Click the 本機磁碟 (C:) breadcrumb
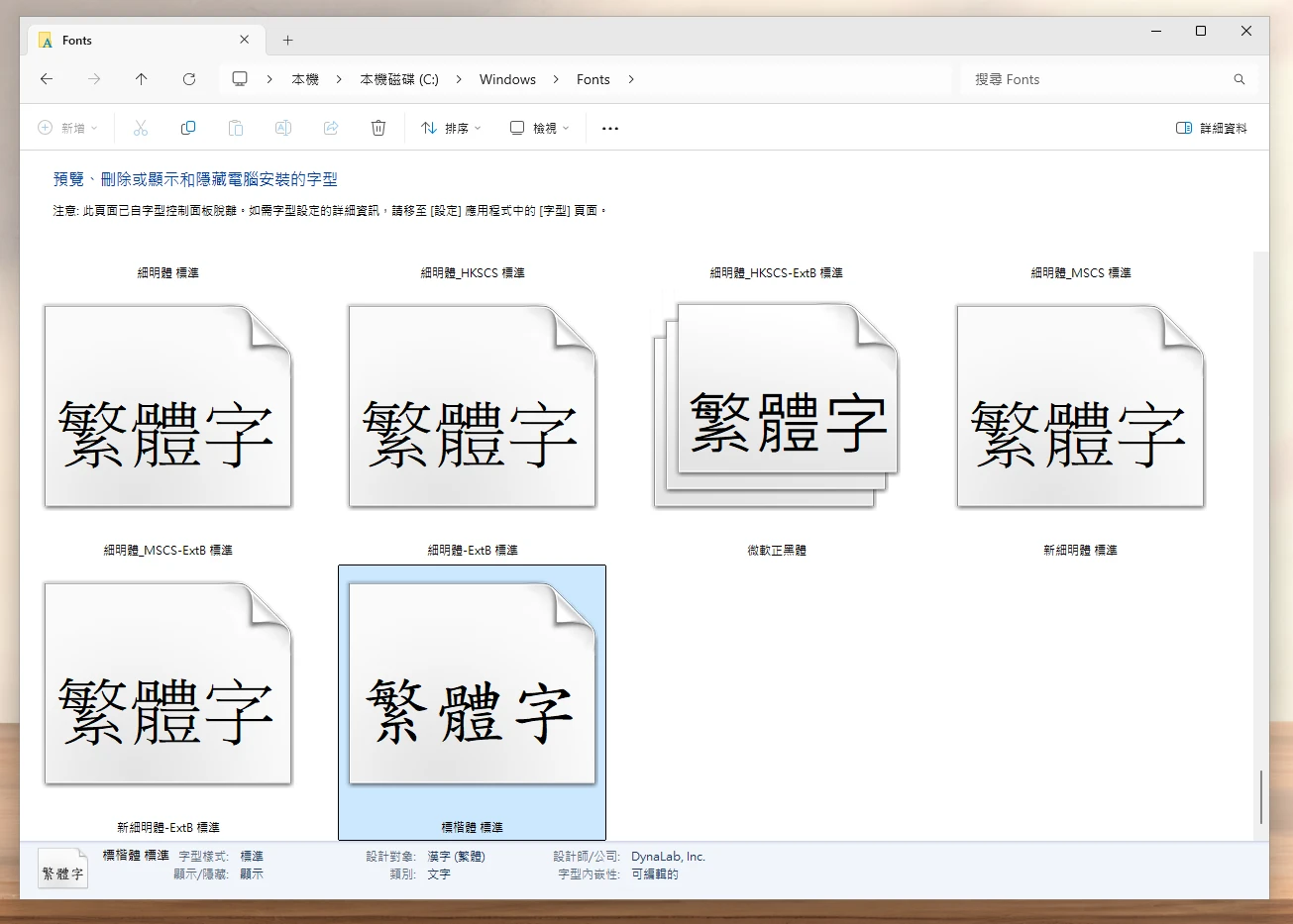The width and height of the screenshot is (1293, 924). [398, 79]
